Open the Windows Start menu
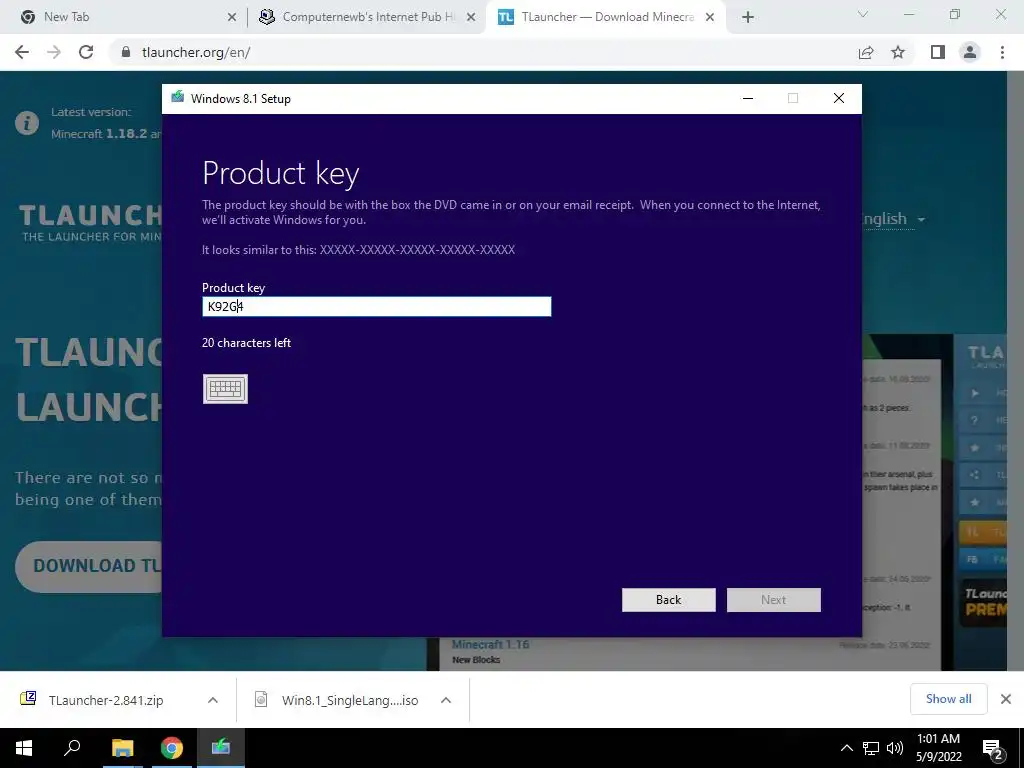Viewport: 1024px width, 768px height. [24, 748]
